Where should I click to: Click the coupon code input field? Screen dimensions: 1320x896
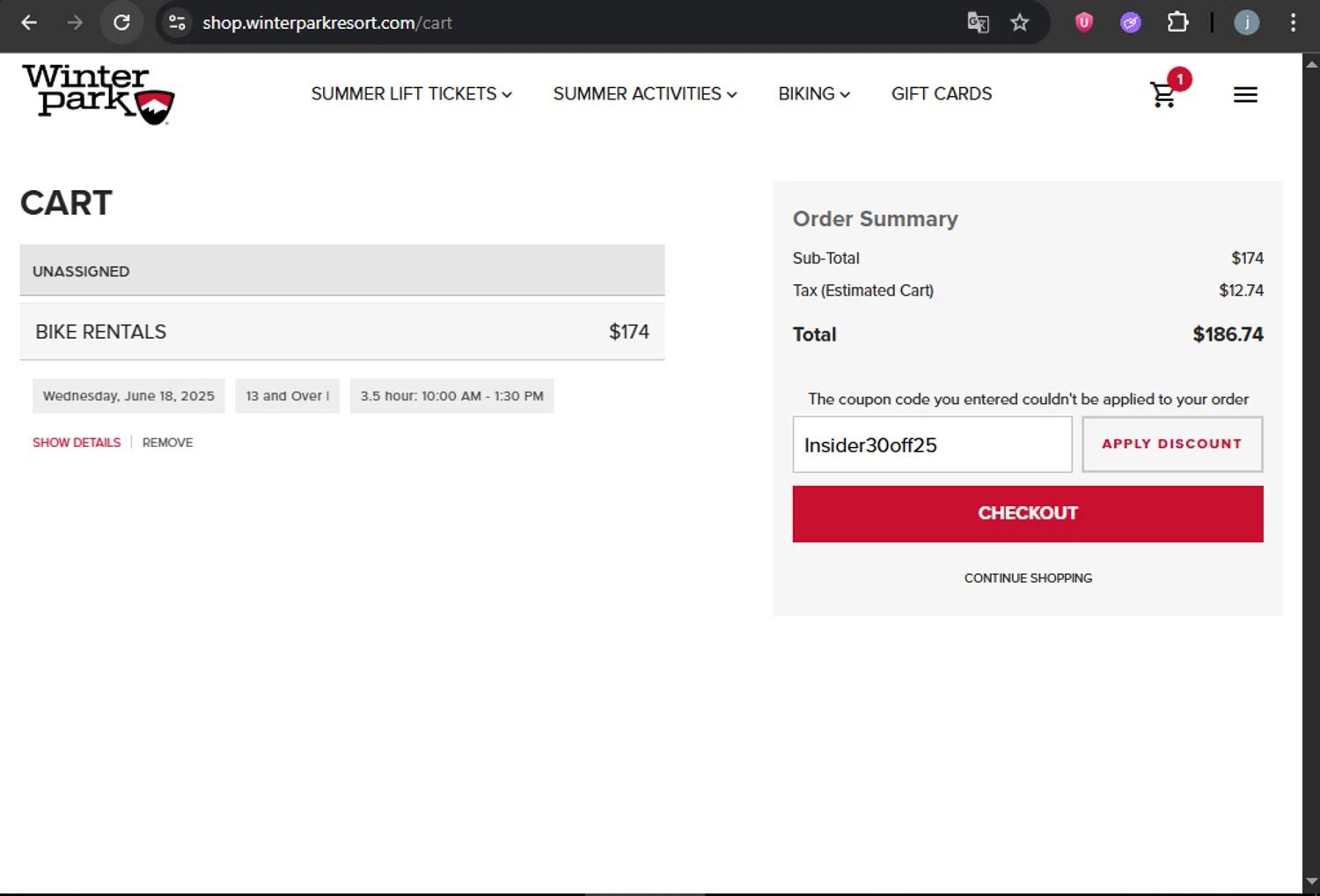(932, 444)
